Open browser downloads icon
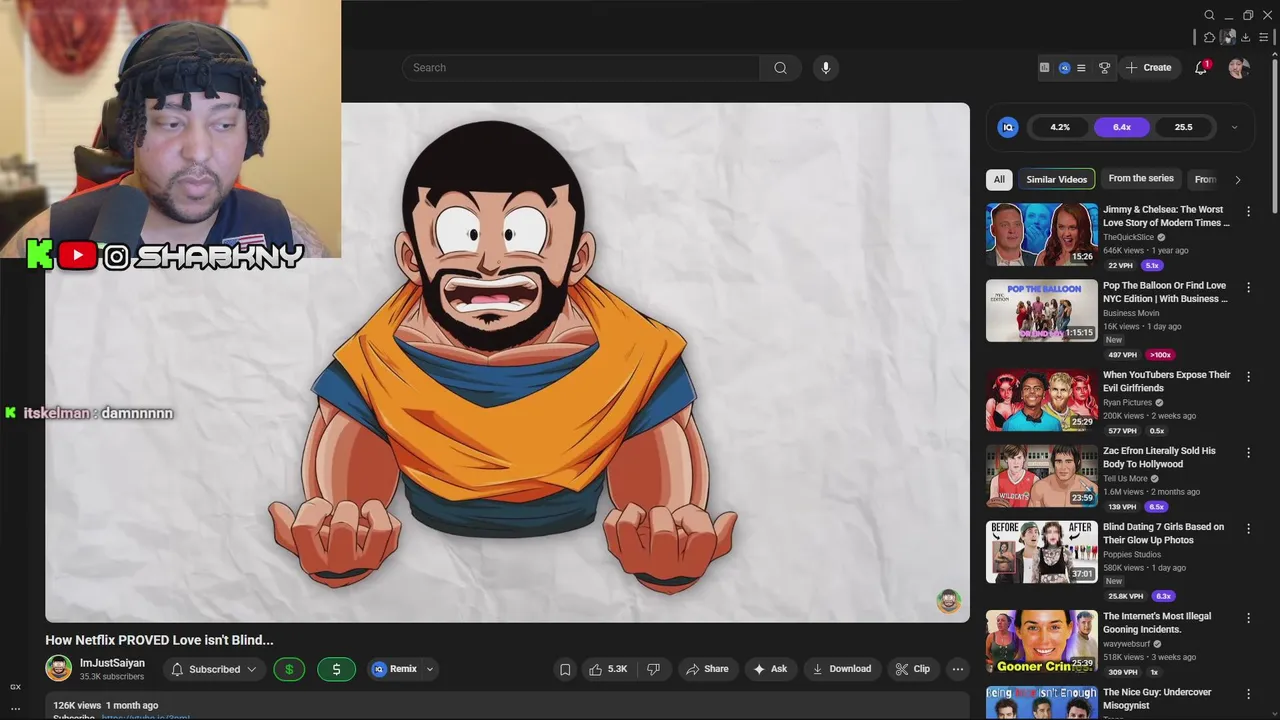This screenshot has width=1280, height=720. click(x=1245, y=37)
